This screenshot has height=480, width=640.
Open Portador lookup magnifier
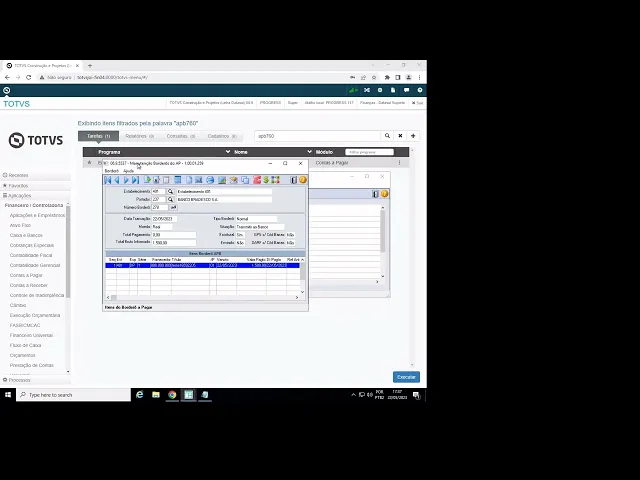coord(170,200)
